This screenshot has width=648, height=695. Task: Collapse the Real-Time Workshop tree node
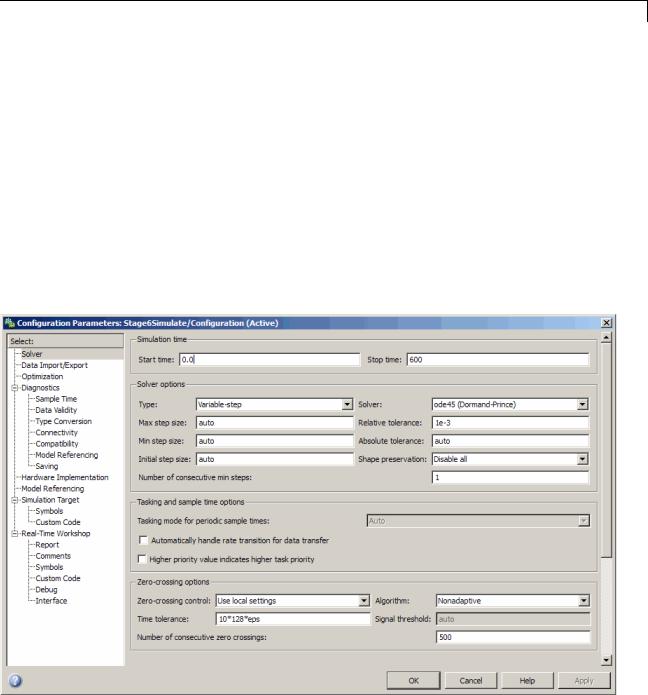pos(14,534)
